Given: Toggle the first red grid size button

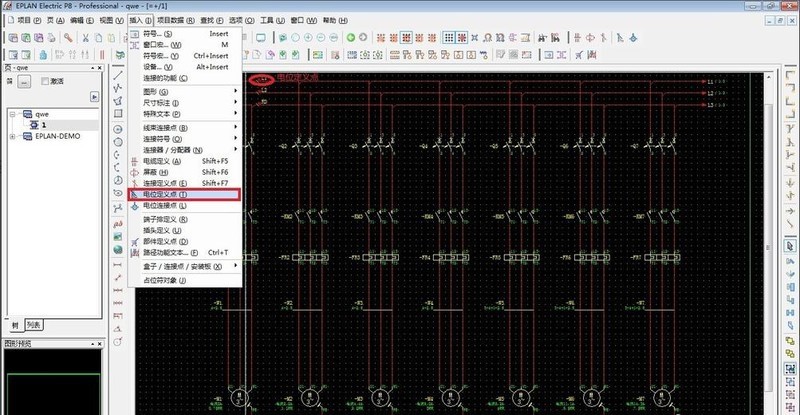Looking at the screenshot, I should pyautogui.click(x=381, y=38).
